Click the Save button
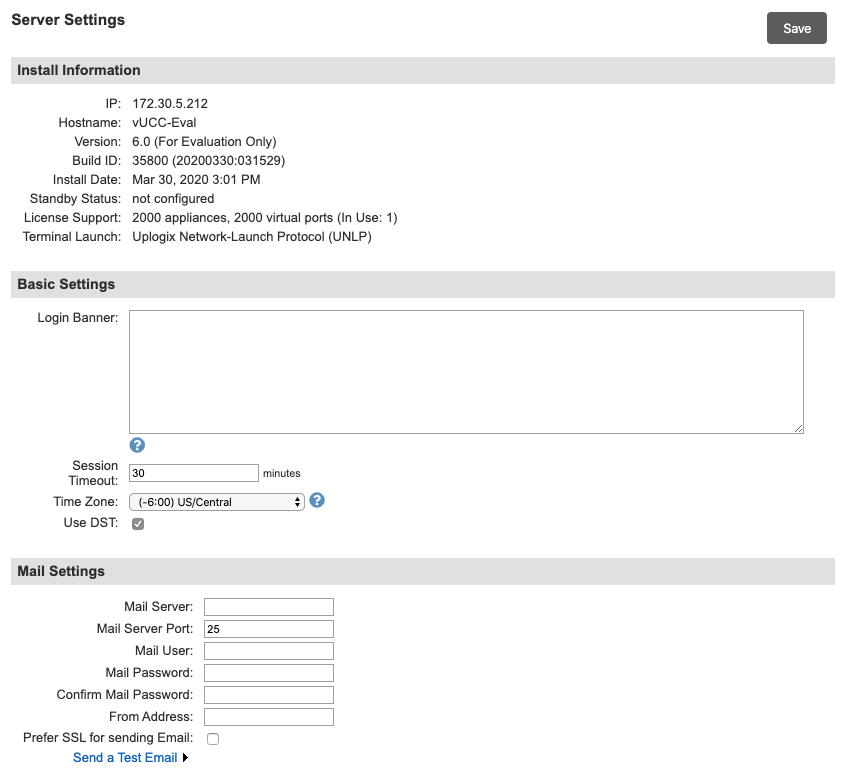The height and width of the screenshot is (775, 843). coord(796,28)
